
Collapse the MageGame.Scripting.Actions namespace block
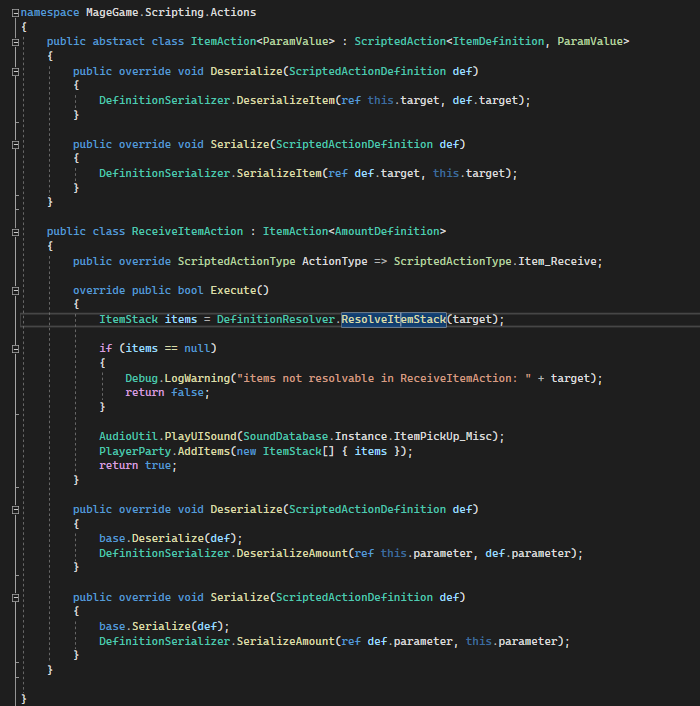(x=15, y=12)
